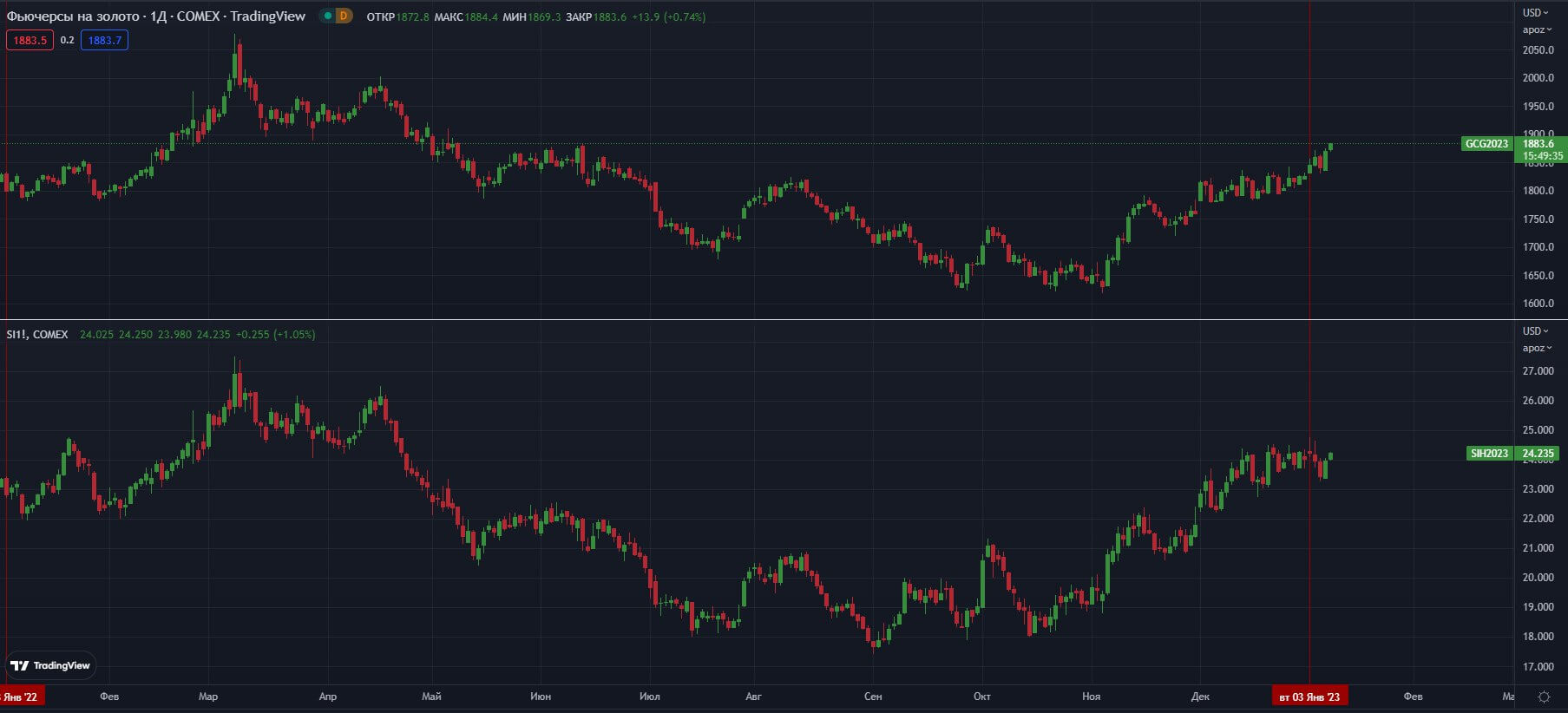Click the Авг label on time axis
1568x713 pixels.
(x=753, y=697)
